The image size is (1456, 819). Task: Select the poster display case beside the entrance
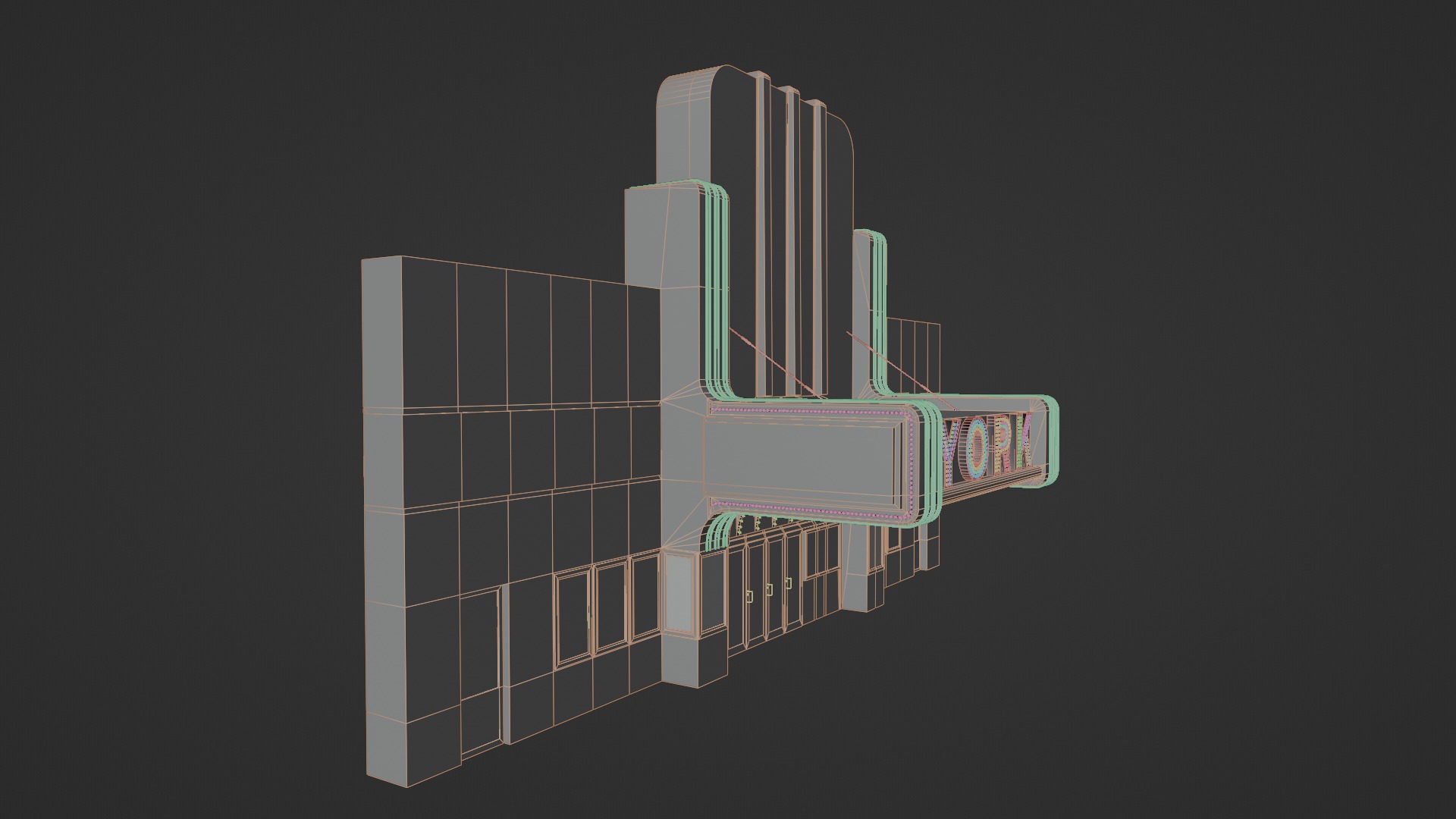coord(679,593)
